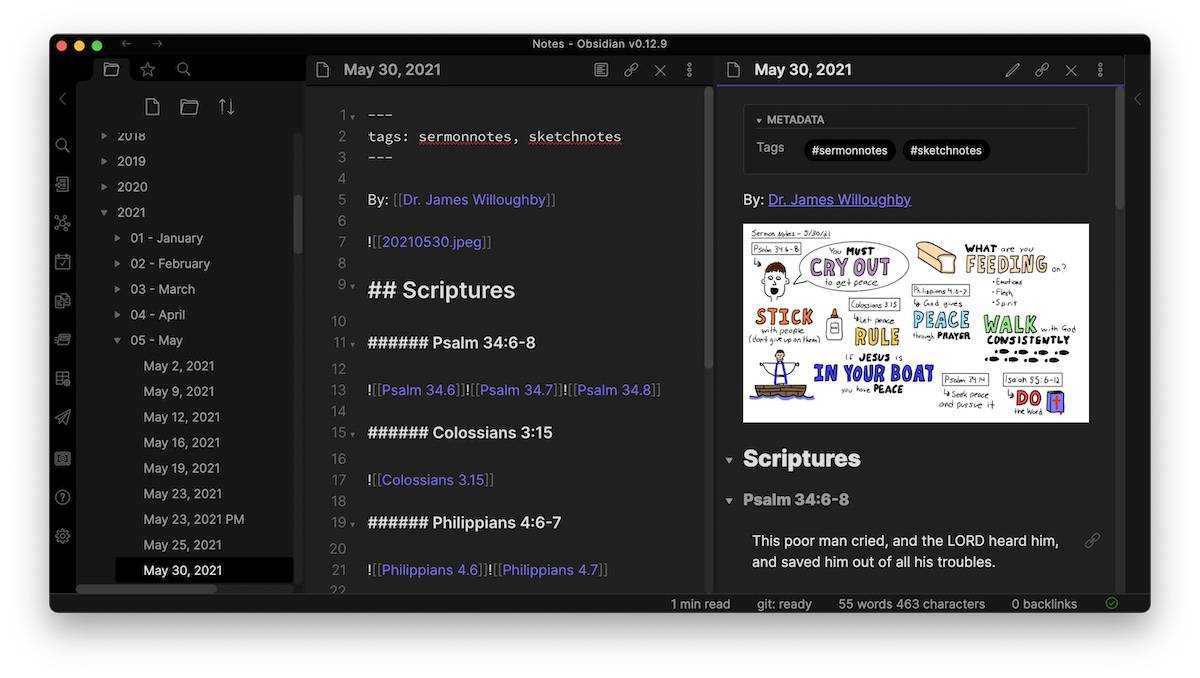This screenshot has height=678, width=1200.
Task: Open Help from the ribbon
Action: tap(62, 497)
